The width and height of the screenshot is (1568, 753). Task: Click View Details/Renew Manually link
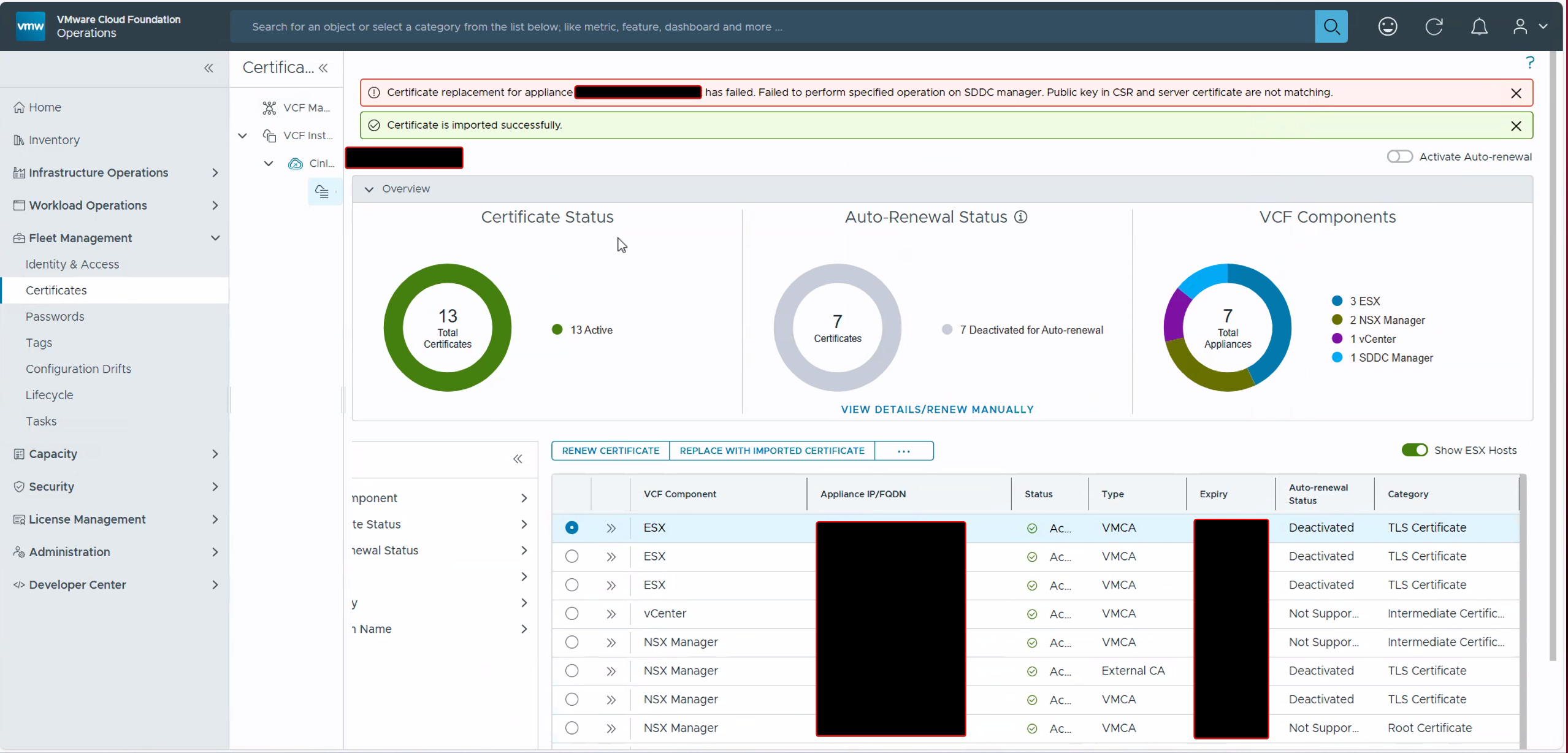pos(936,410)
